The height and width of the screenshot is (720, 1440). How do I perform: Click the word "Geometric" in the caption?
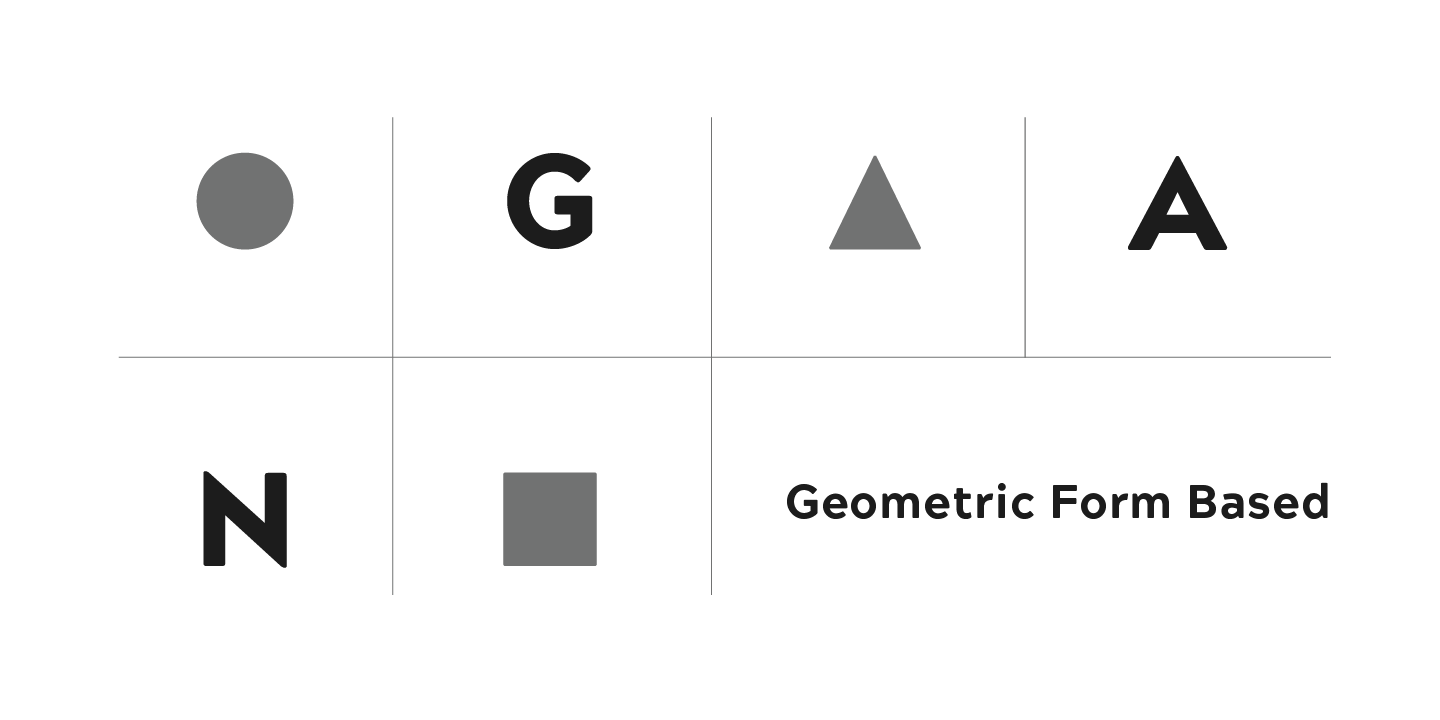point(910,502)
